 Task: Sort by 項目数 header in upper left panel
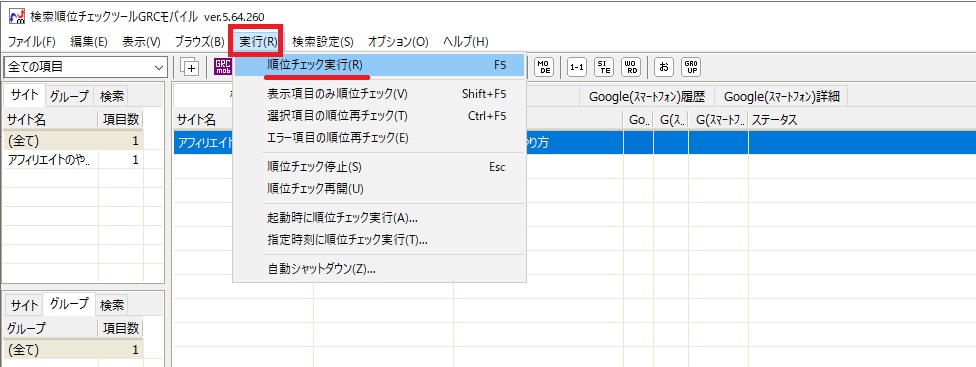tap(121, 119)
